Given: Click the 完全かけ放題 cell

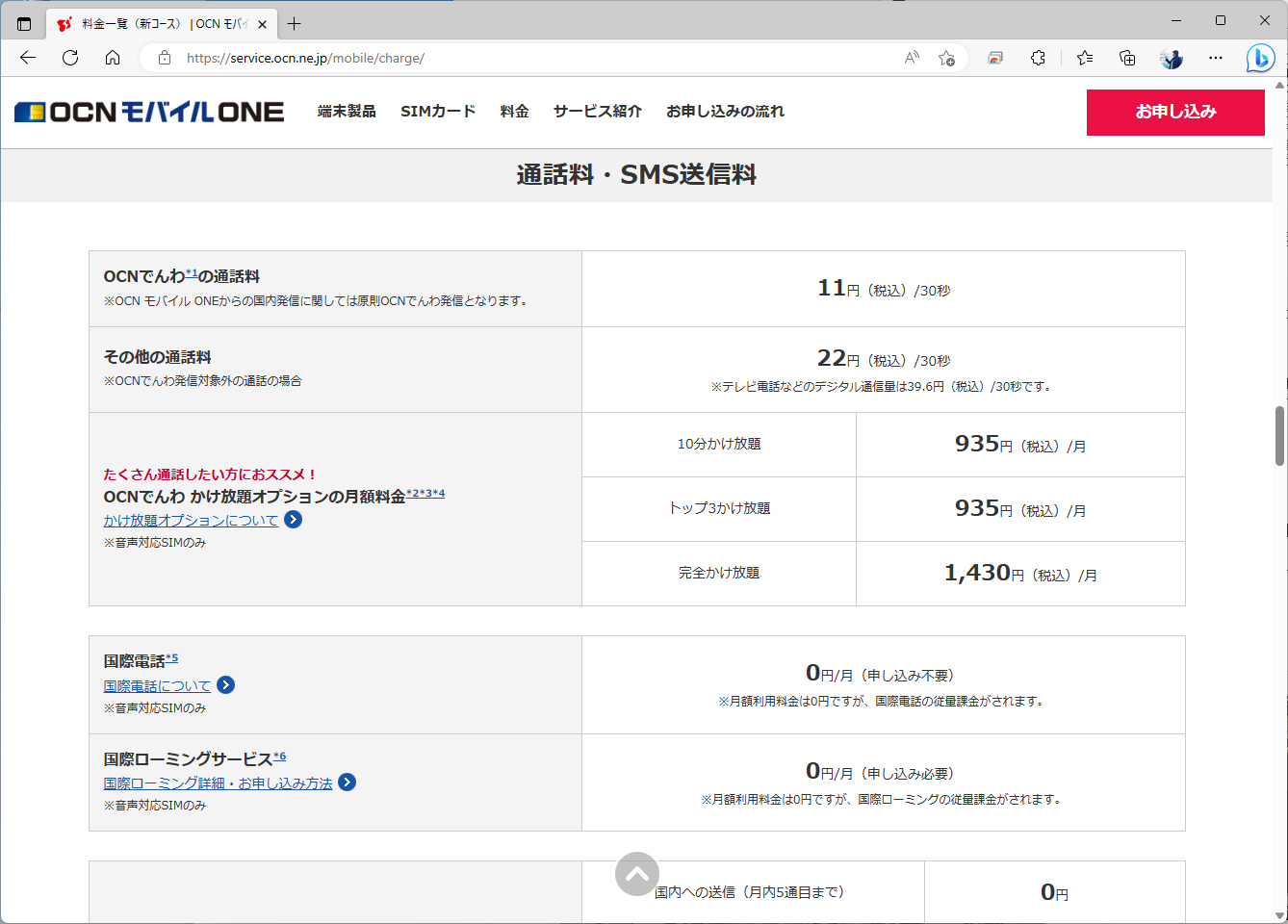Looking at the screenshot, I should tap(719, 574).
